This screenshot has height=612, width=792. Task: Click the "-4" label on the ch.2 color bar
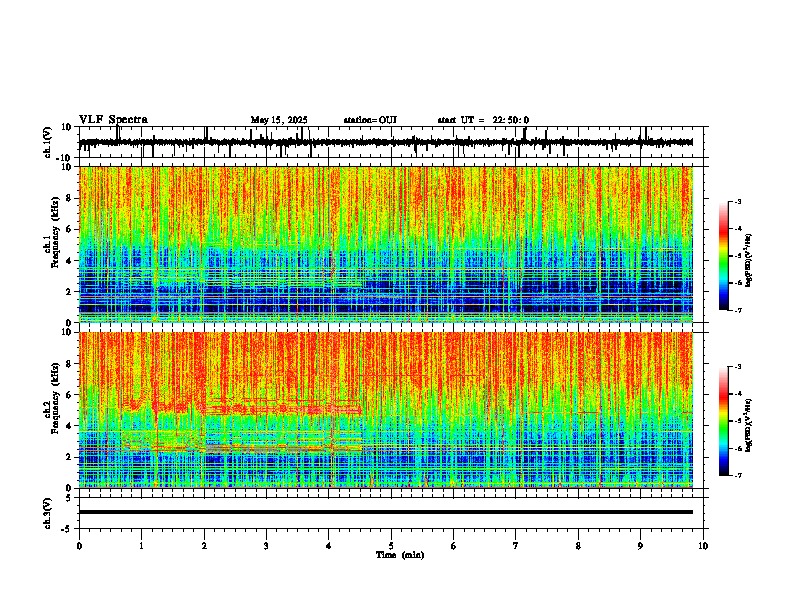click(737, 394)
